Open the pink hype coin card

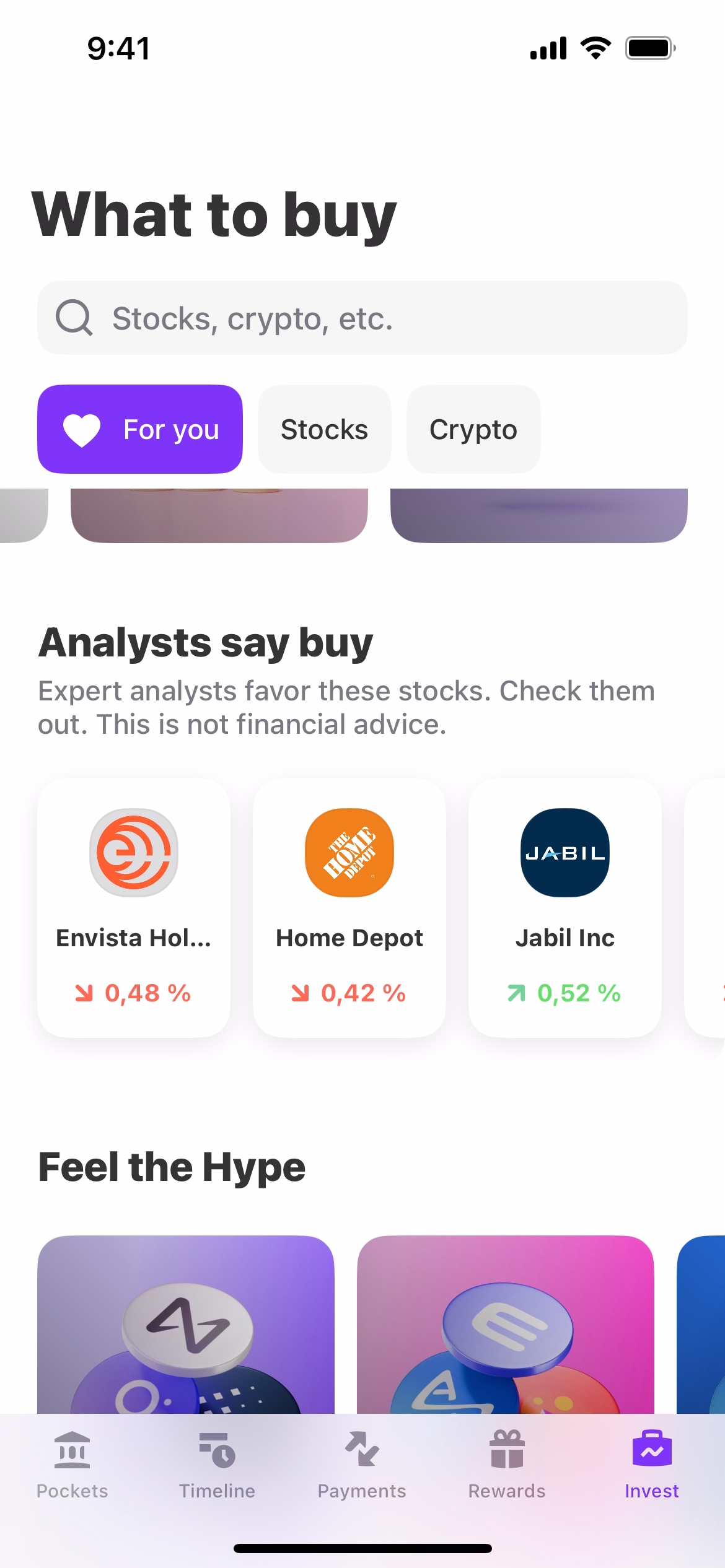coord(506,1324)
